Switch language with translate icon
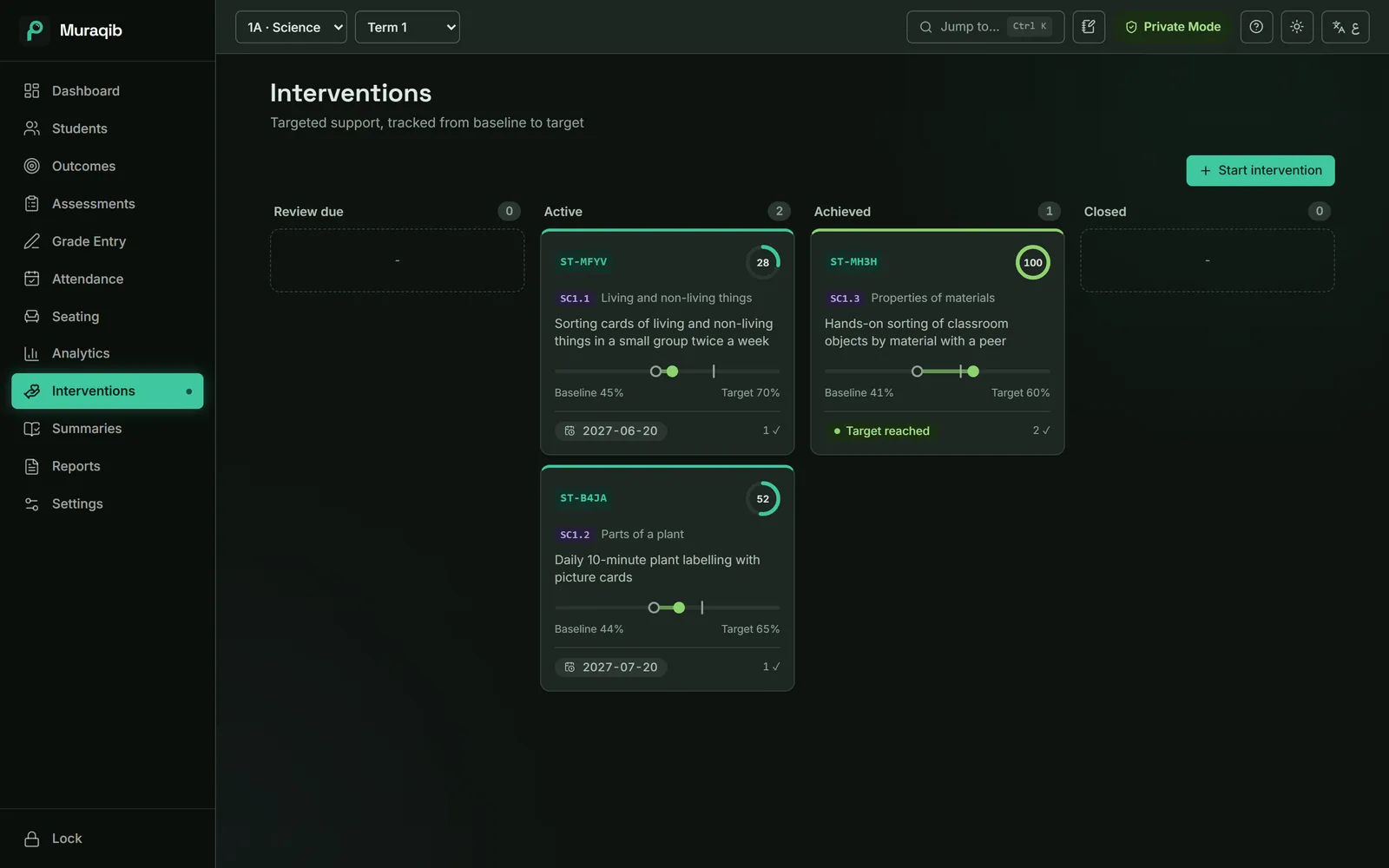The height and width of the screenshot is (868, 1389). pos(1346,27)
